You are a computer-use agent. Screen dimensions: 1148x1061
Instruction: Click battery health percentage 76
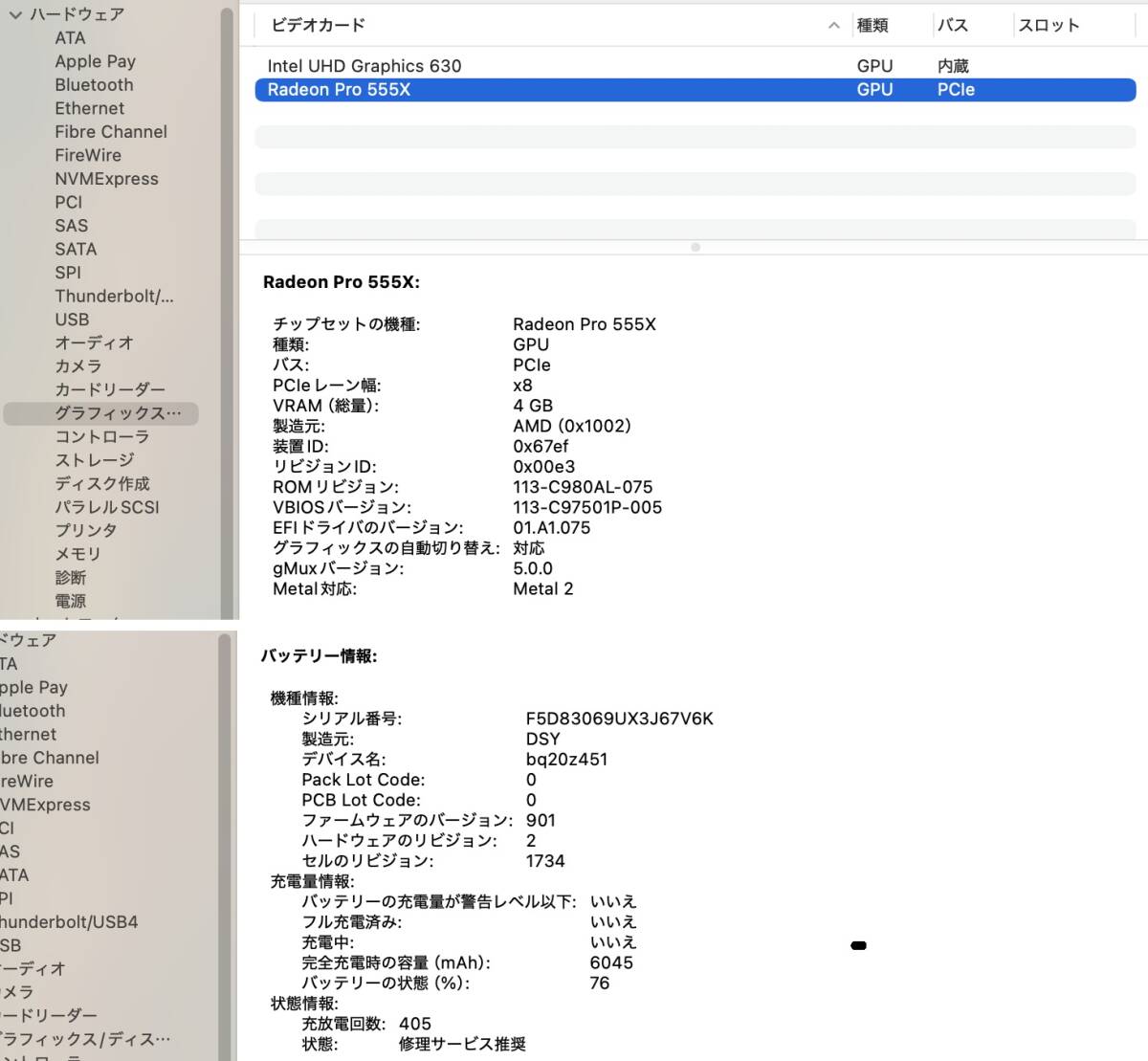[600, 984]
